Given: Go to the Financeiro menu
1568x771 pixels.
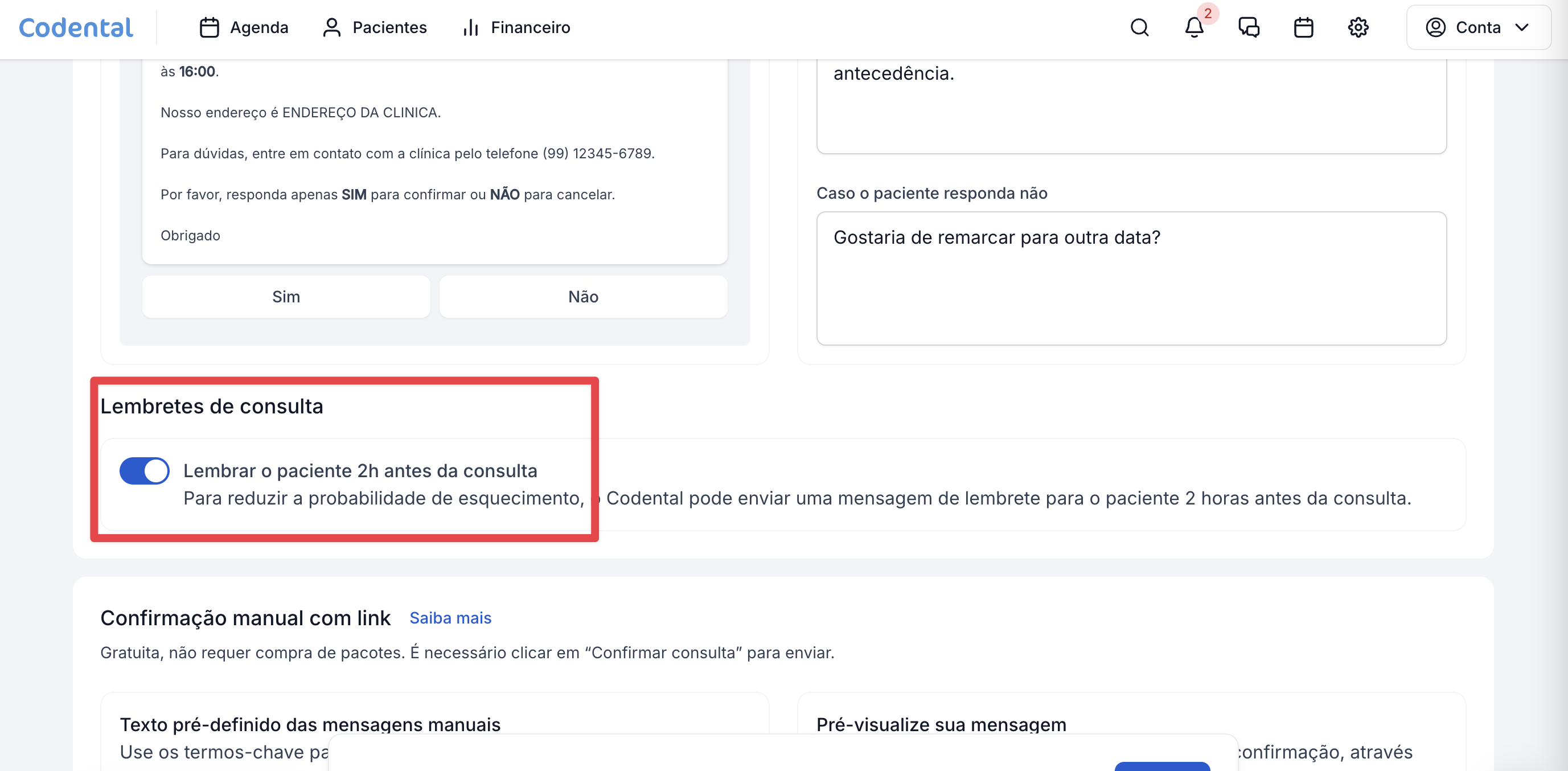Looking at the screenshot, I should click(x=530, y=27).
